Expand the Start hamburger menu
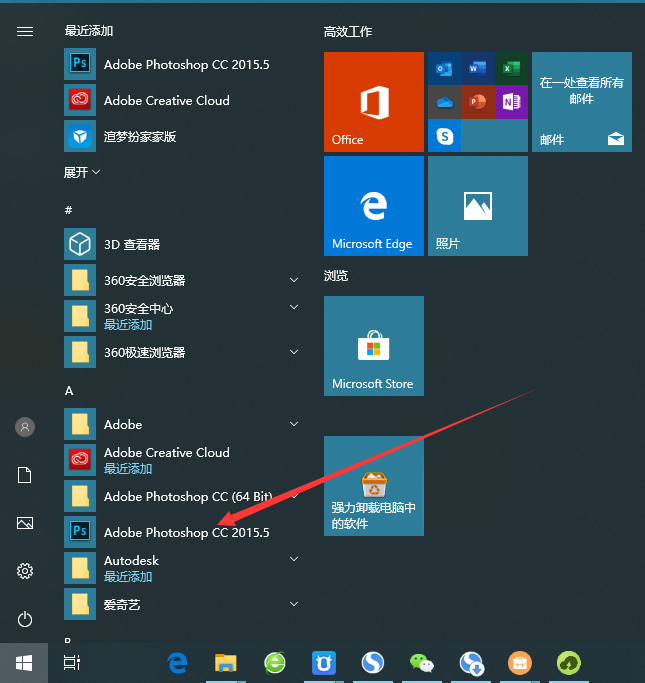The width and height of the screenshot is (645, 683). click(25, 31)
